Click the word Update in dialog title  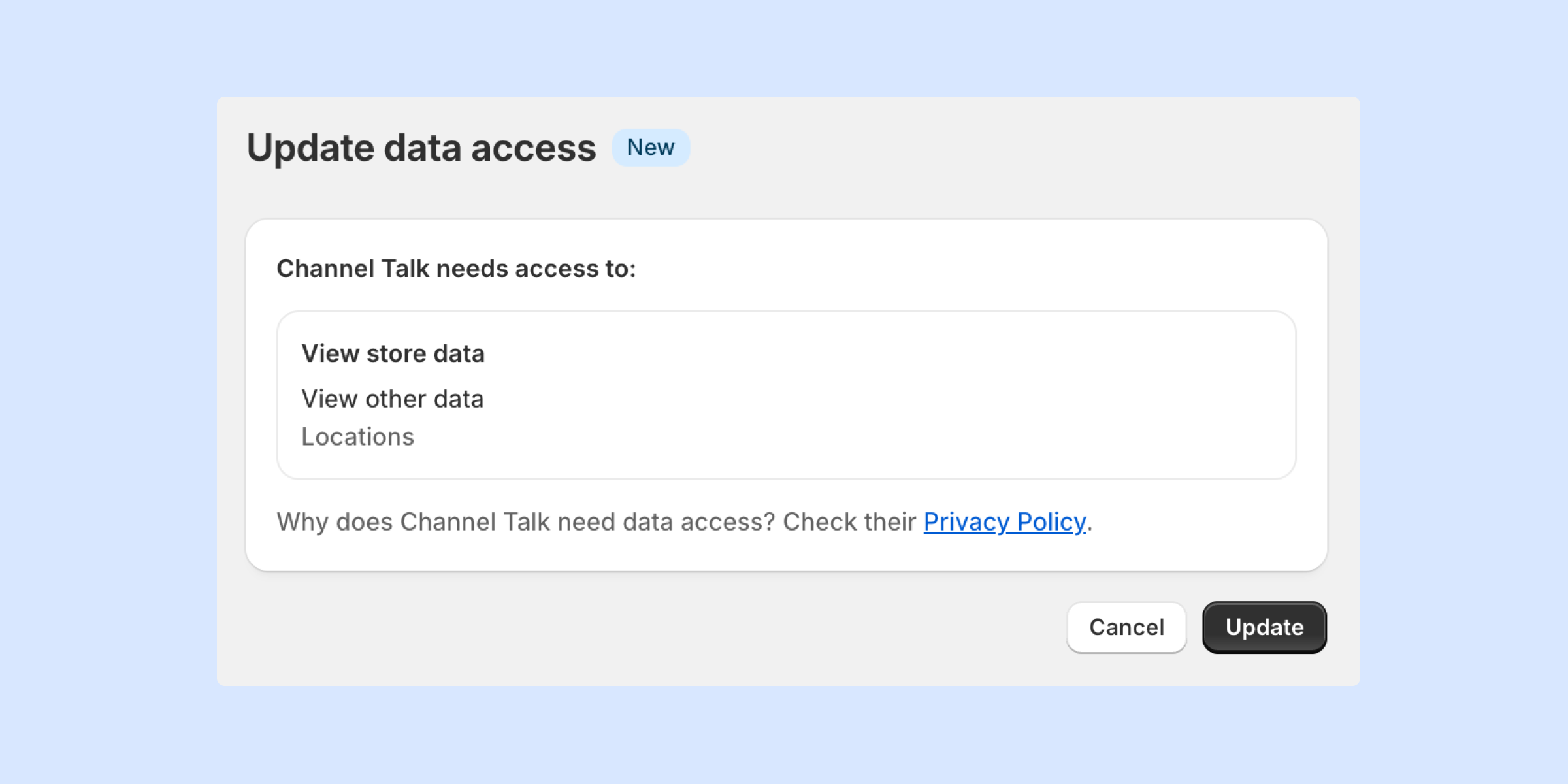coord(310,148)
